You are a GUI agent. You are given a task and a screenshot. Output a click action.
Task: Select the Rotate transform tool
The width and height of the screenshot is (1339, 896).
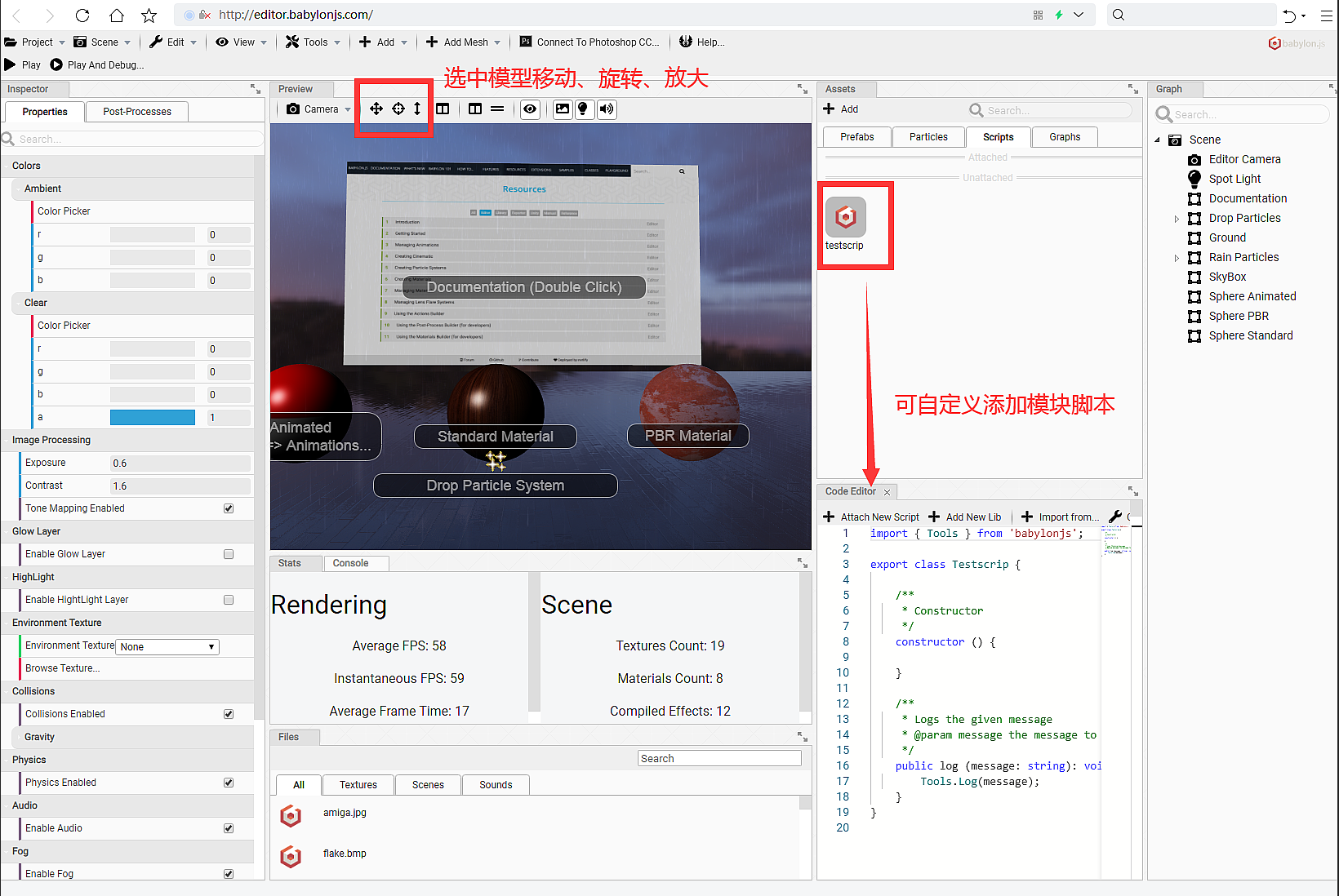[398, 108]
